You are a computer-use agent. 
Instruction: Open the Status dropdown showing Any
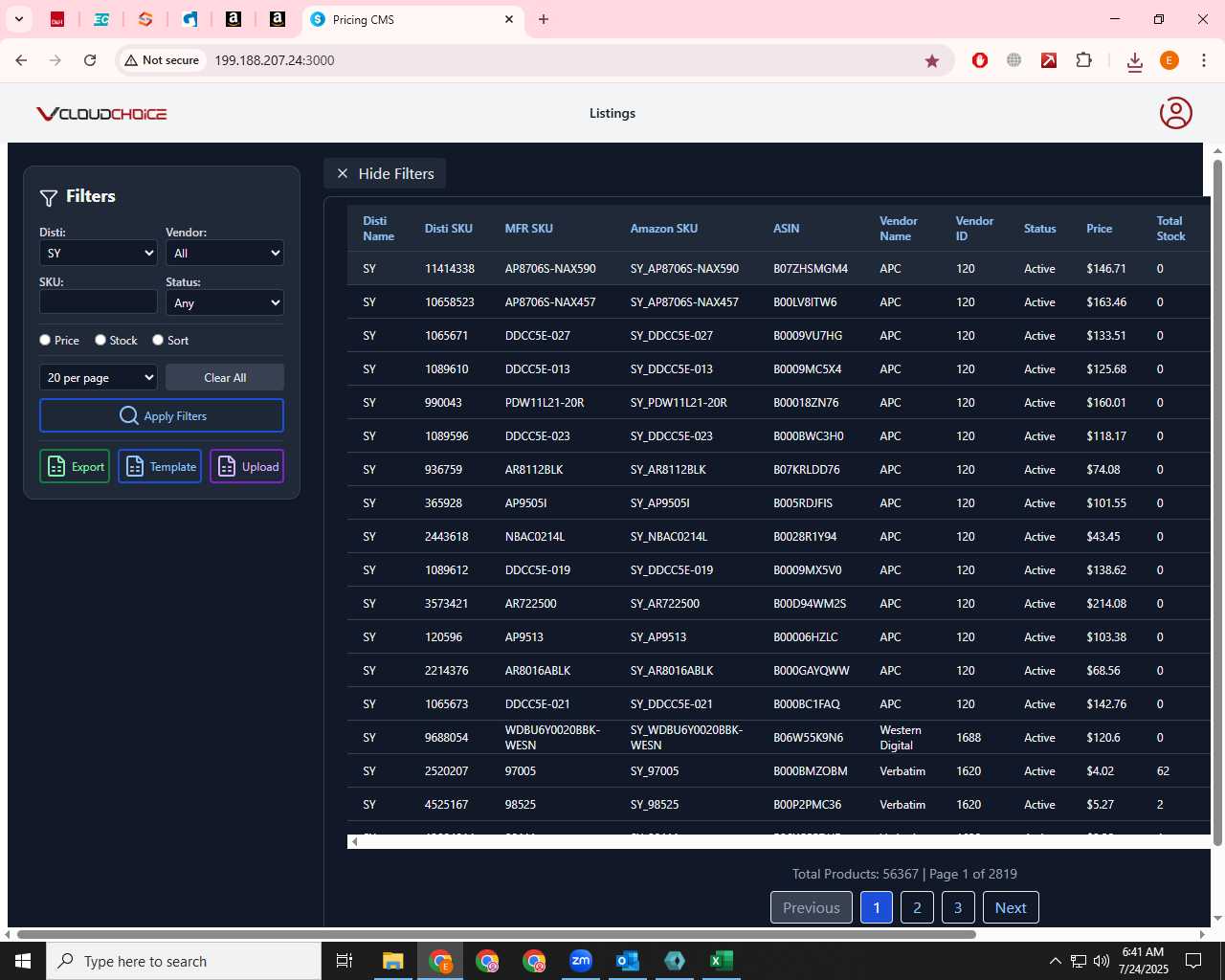(225, 302)
